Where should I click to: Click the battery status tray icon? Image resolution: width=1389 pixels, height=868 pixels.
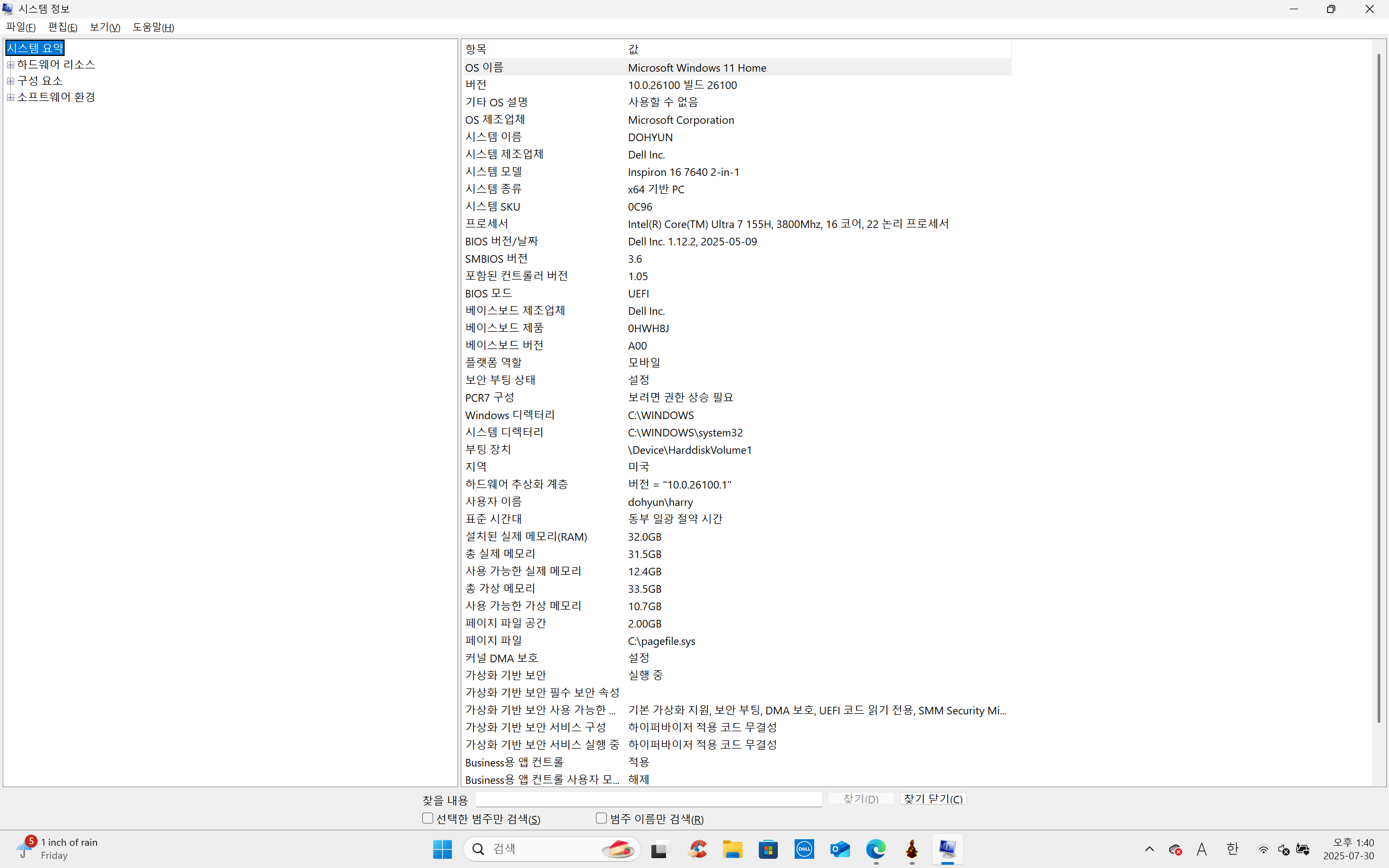[1303, 849]
